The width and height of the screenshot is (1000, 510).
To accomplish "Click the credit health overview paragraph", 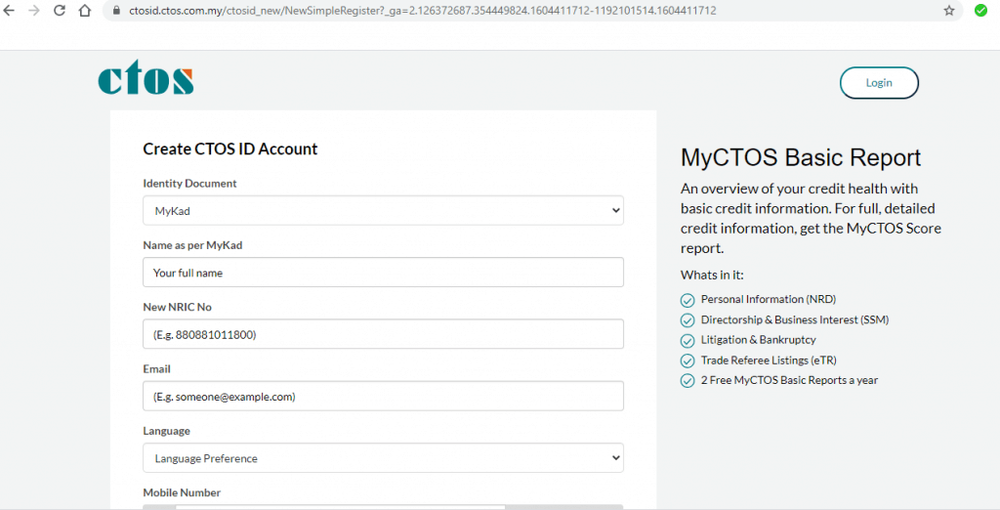I will [811, 219].
